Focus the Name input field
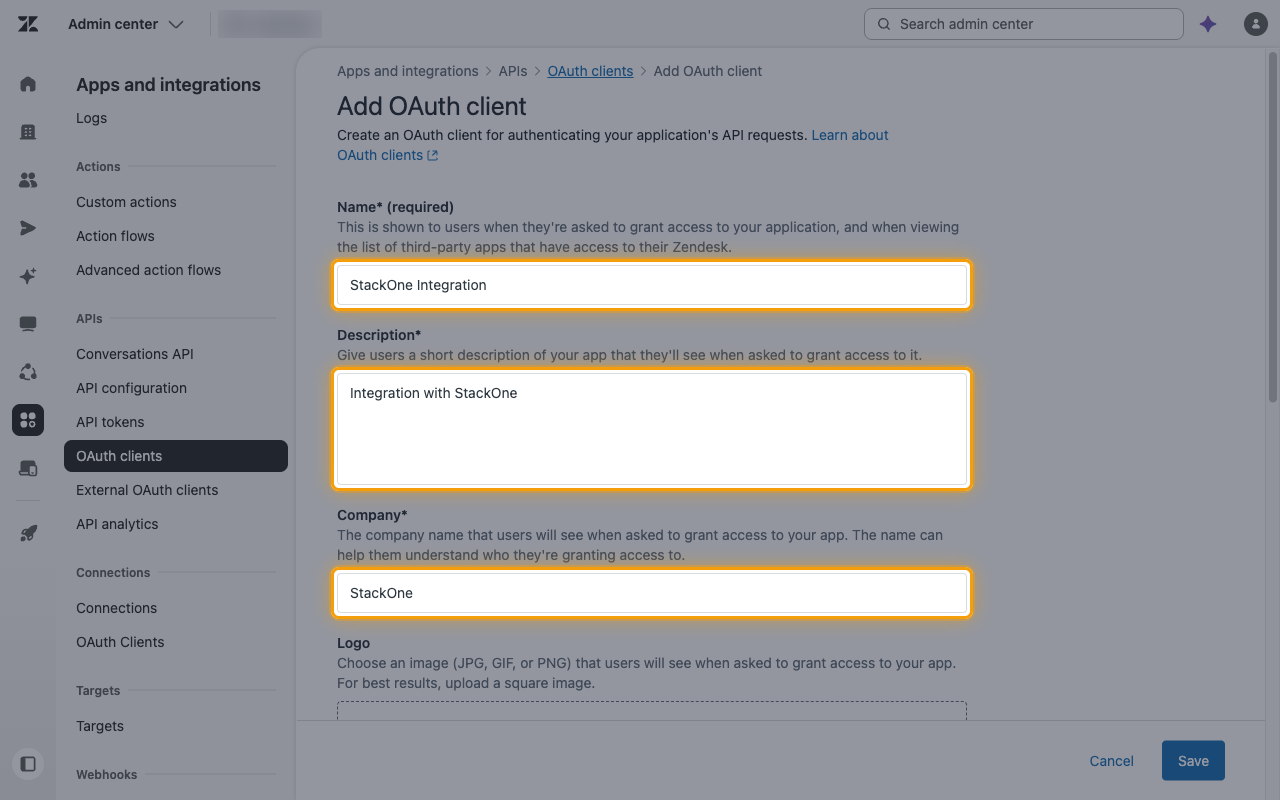 click(652, 285)
